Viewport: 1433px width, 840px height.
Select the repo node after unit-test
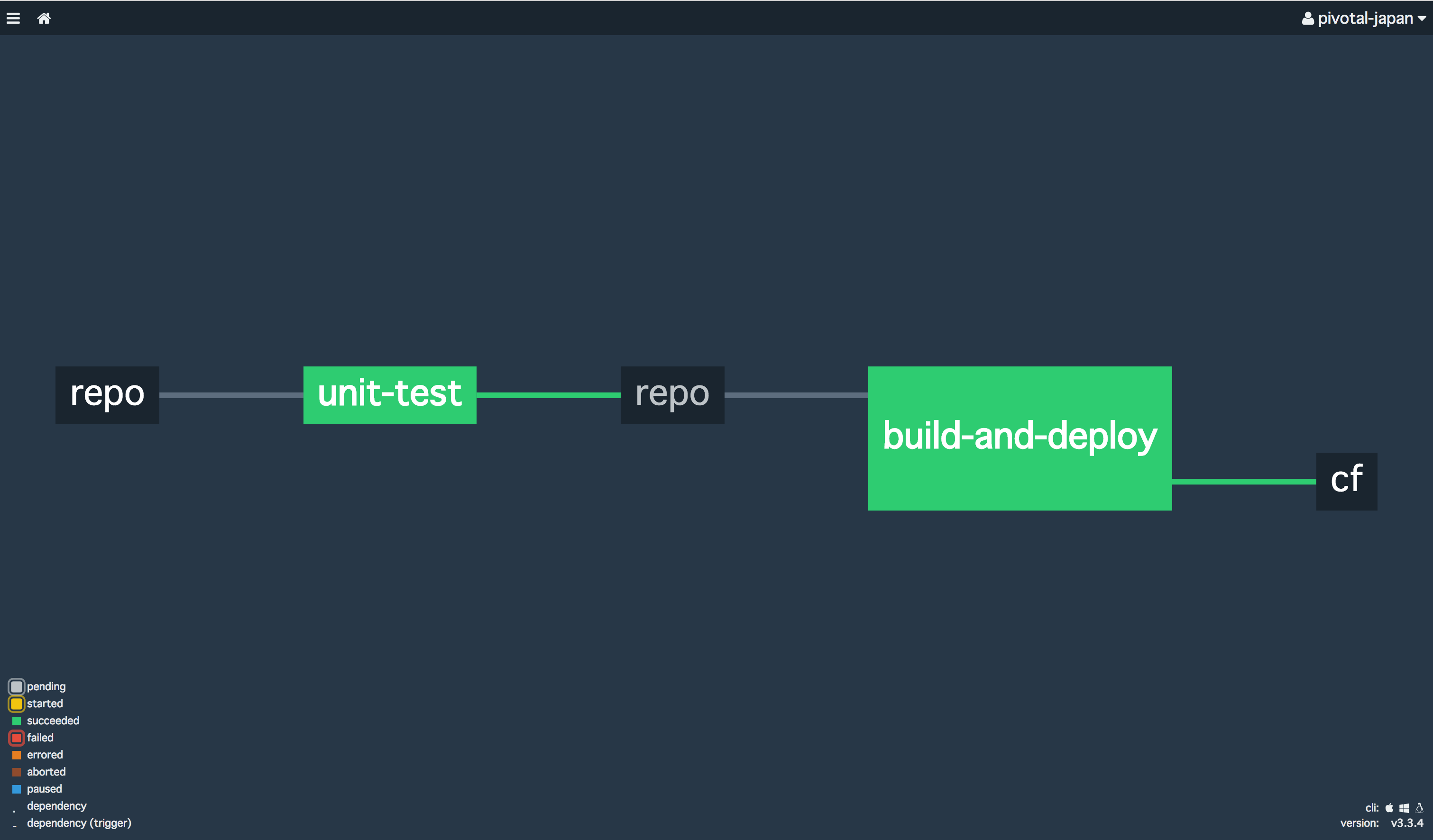click(672, 395)
